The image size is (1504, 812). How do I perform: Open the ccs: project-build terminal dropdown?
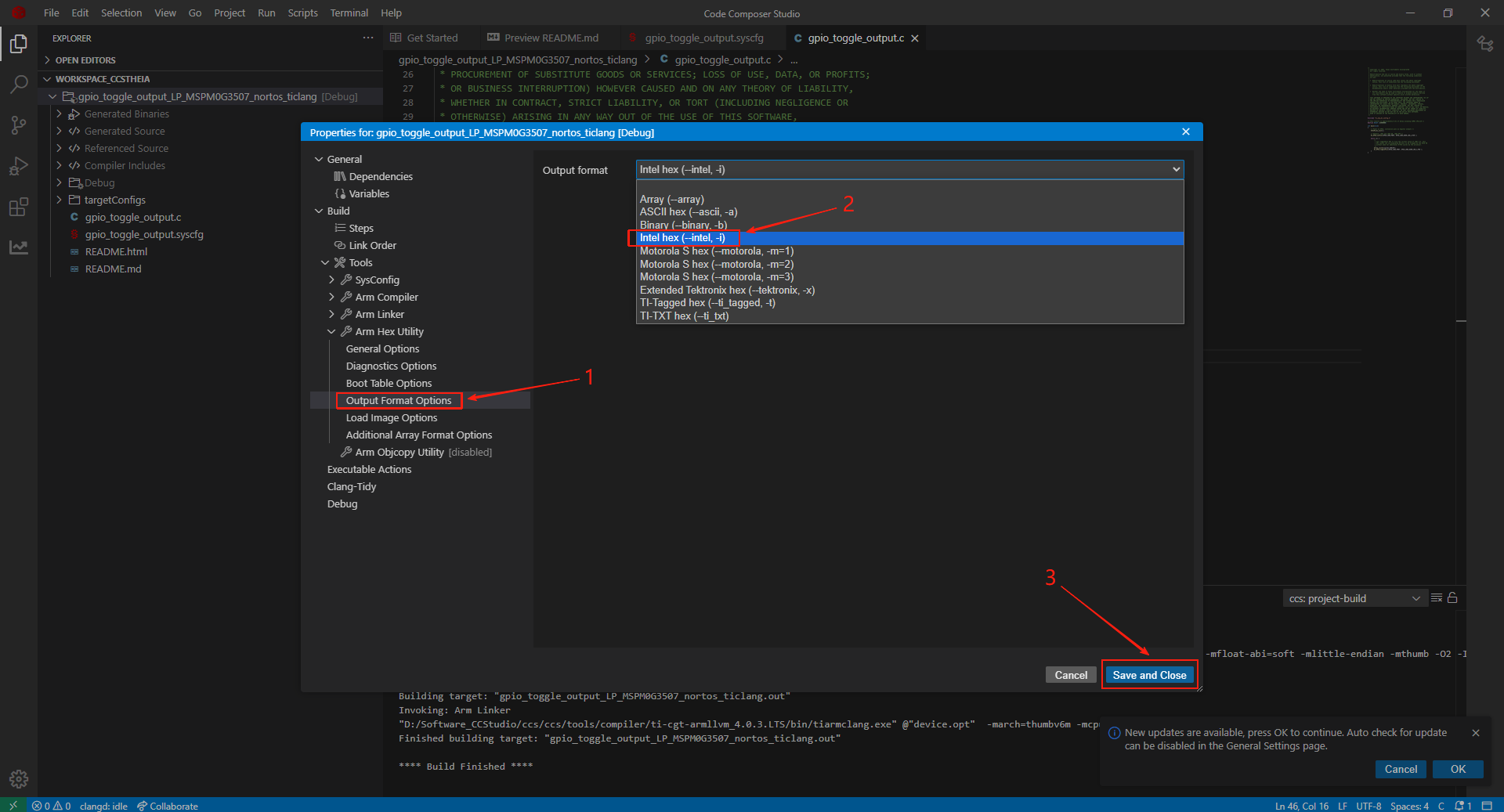click(x=1354, y=598)
